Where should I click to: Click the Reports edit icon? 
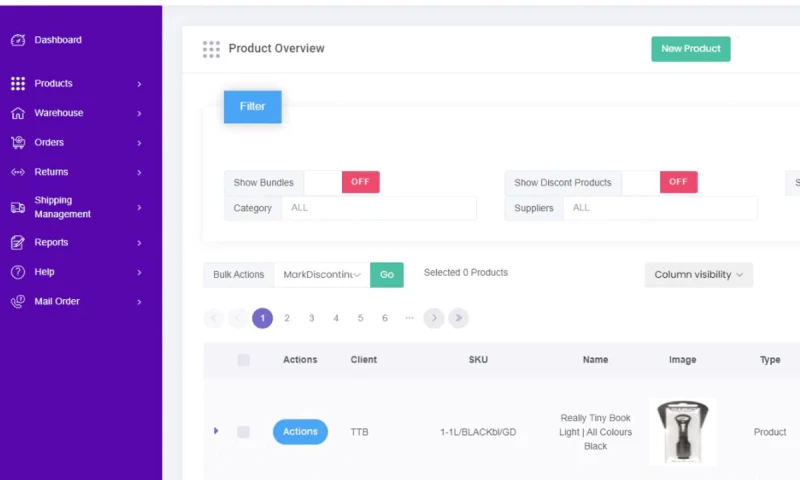tap(18, 242)
